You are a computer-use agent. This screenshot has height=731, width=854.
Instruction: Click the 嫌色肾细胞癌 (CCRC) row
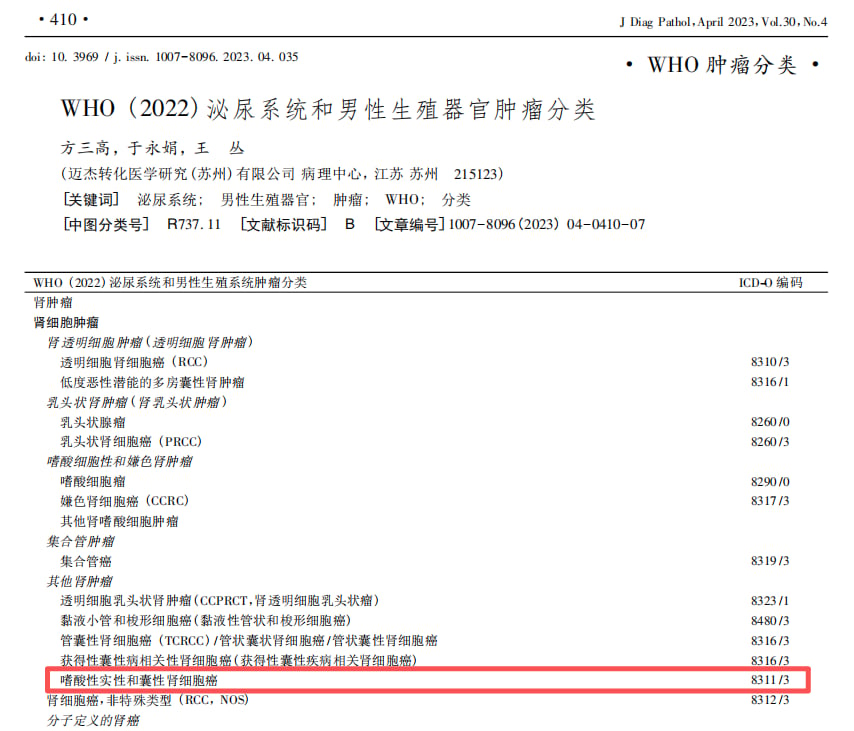tap(125, 501)
